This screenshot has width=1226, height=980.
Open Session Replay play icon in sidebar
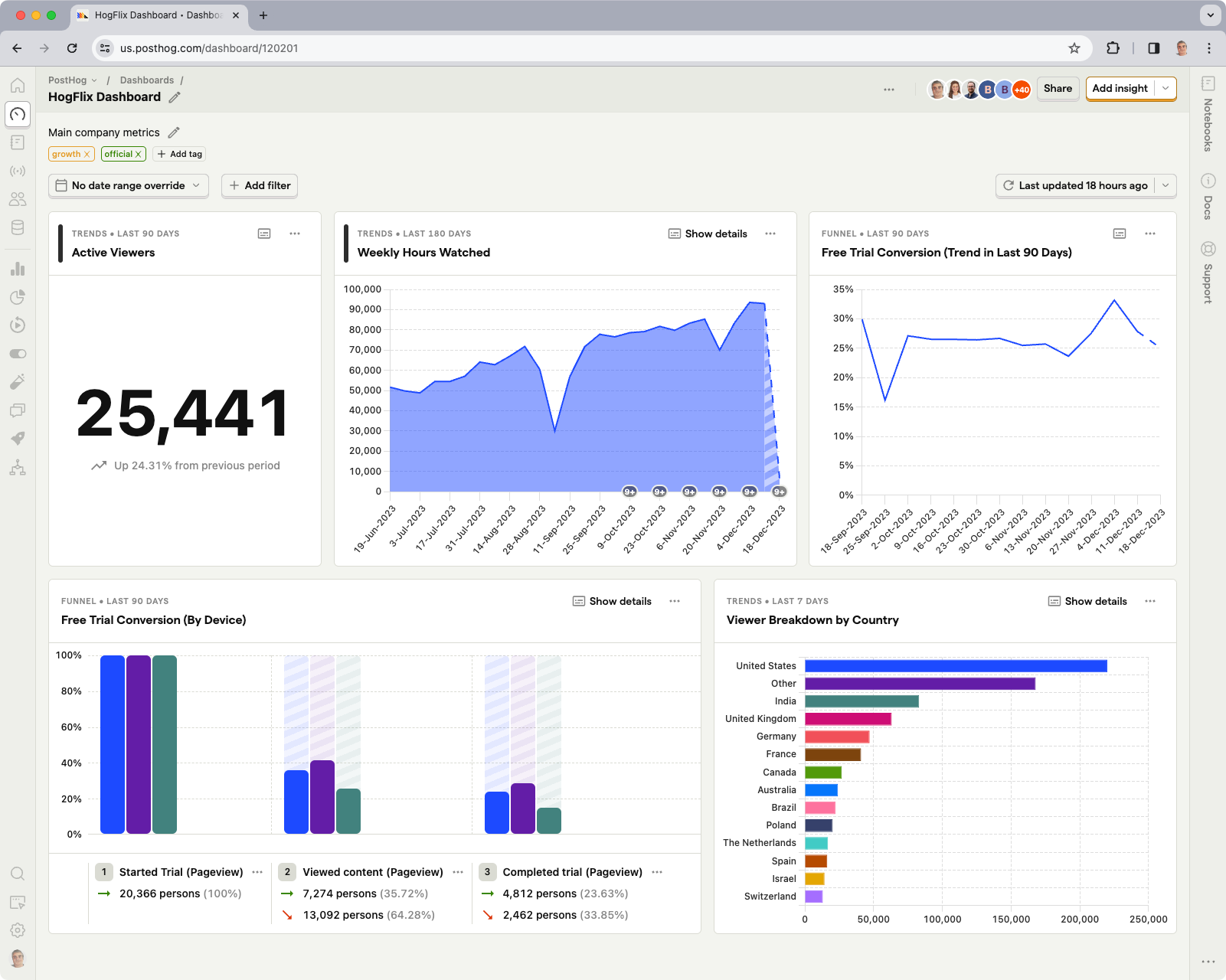(18, 325)
